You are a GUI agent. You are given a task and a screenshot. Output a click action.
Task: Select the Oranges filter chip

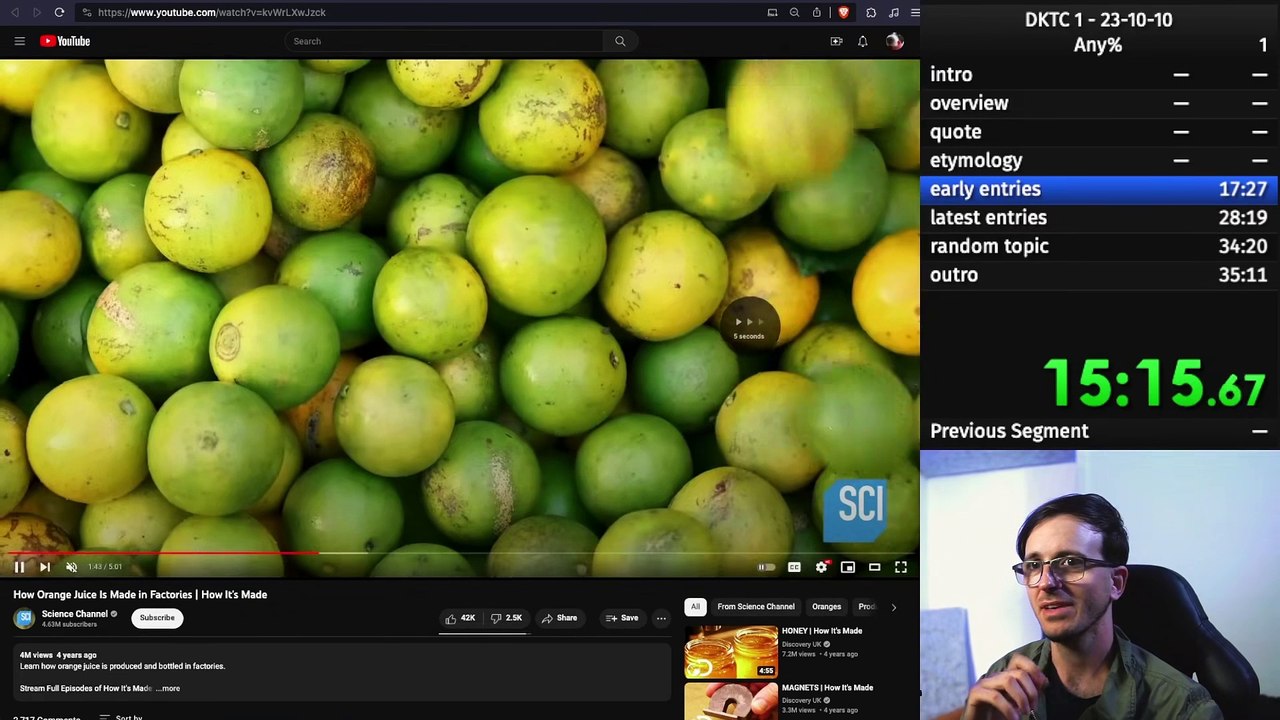[826, 607]
